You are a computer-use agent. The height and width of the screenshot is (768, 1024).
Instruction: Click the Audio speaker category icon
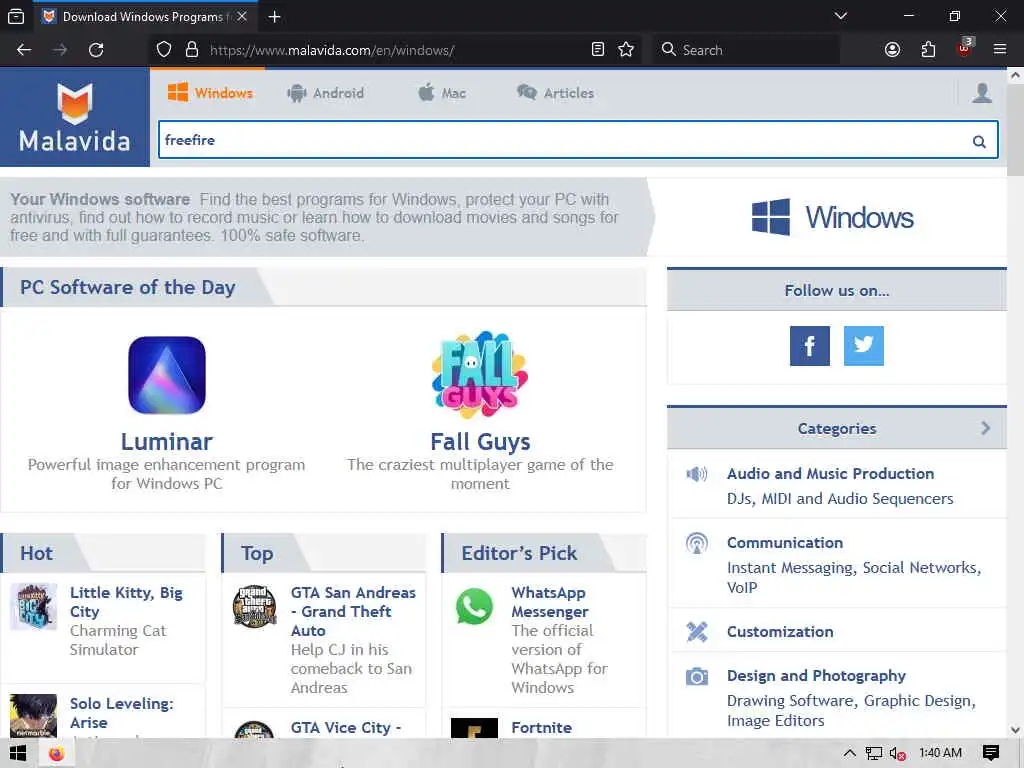[x=697, y=474]
